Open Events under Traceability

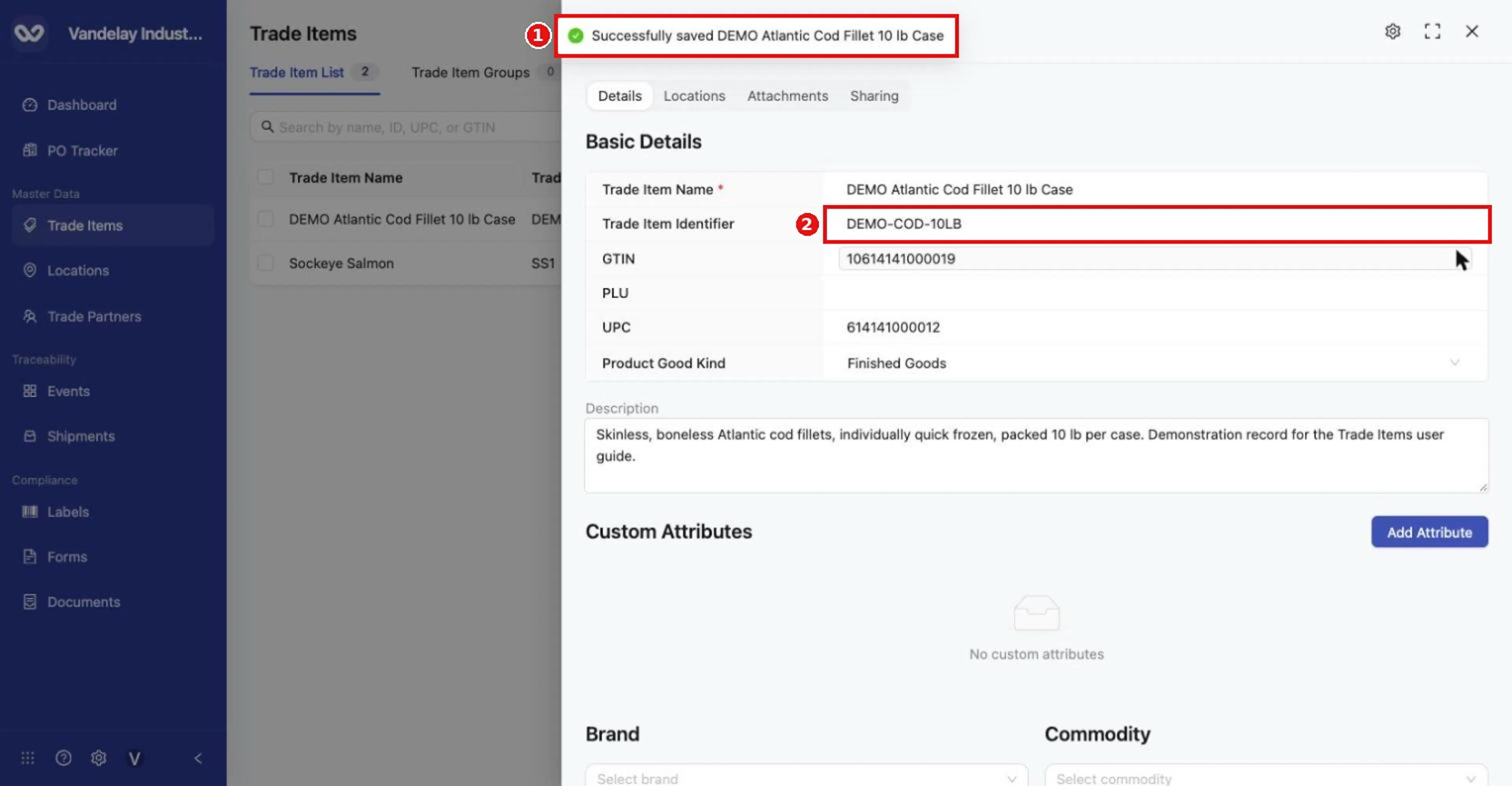click(x=68, y=391)
